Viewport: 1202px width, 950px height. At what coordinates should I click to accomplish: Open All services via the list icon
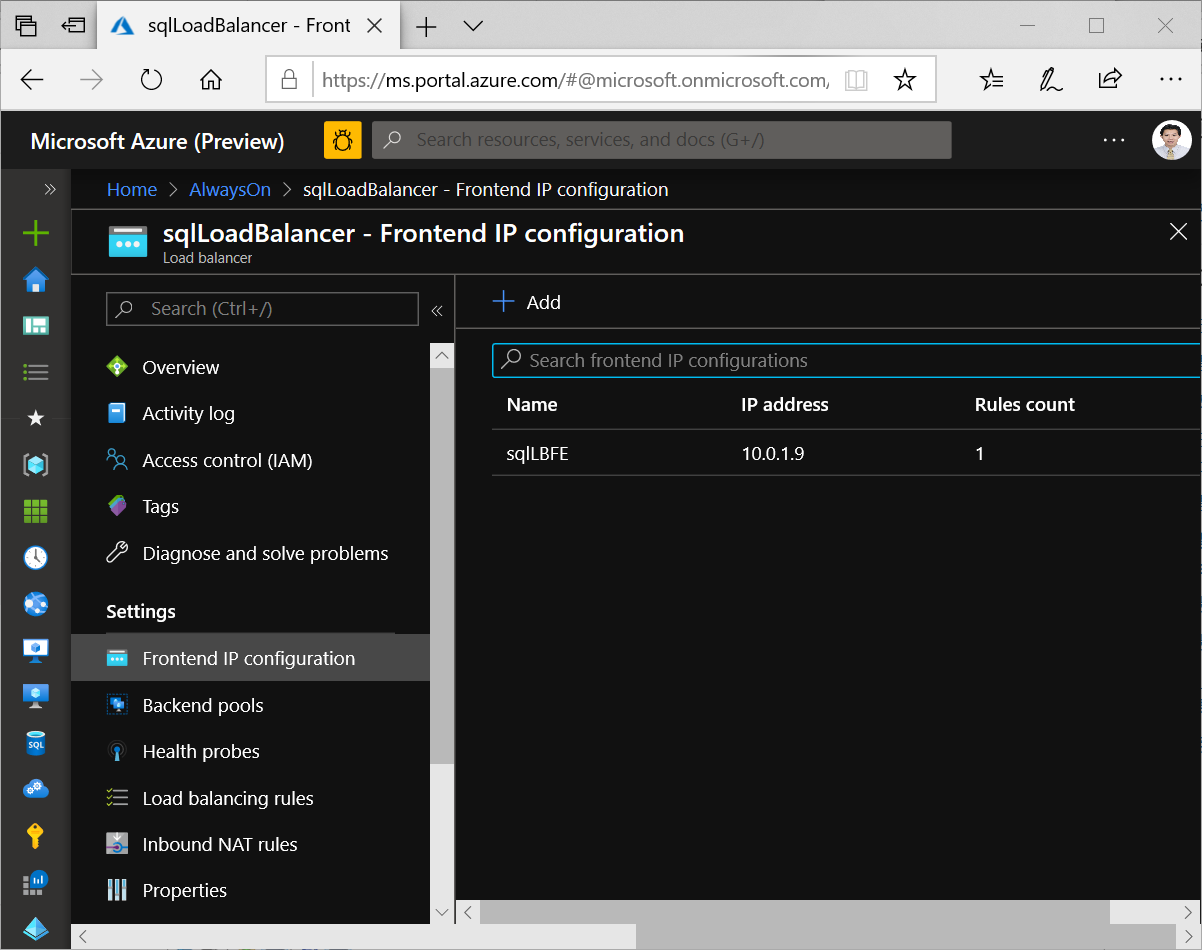coord(36,371)
